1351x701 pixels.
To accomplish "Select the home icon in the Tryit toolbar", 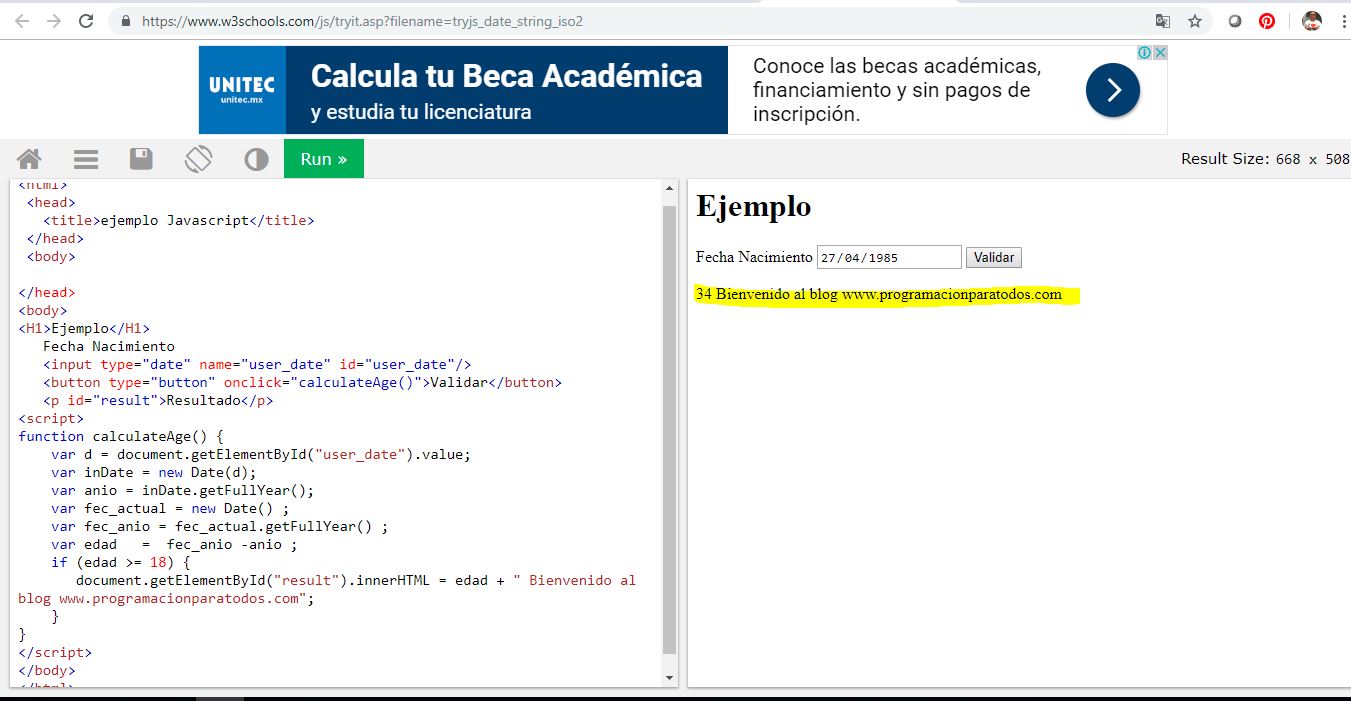I will [x=28, y=158].
